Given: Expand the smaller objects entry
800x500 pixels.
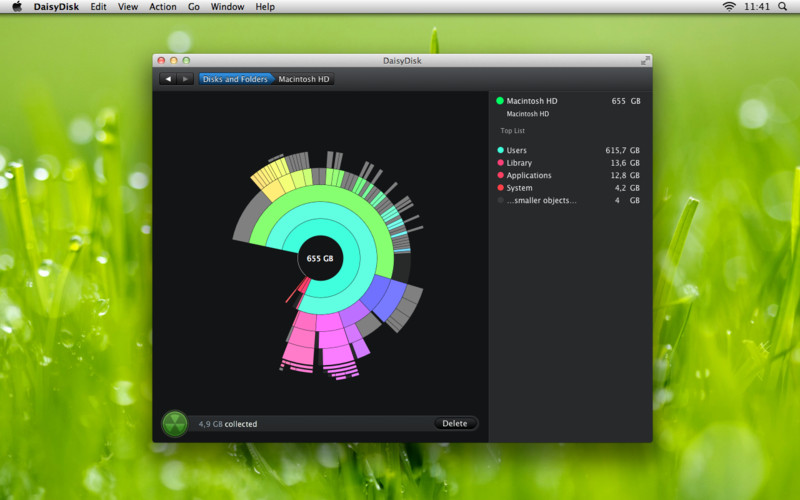Looking at the screenshot, I should click(541, 201).
